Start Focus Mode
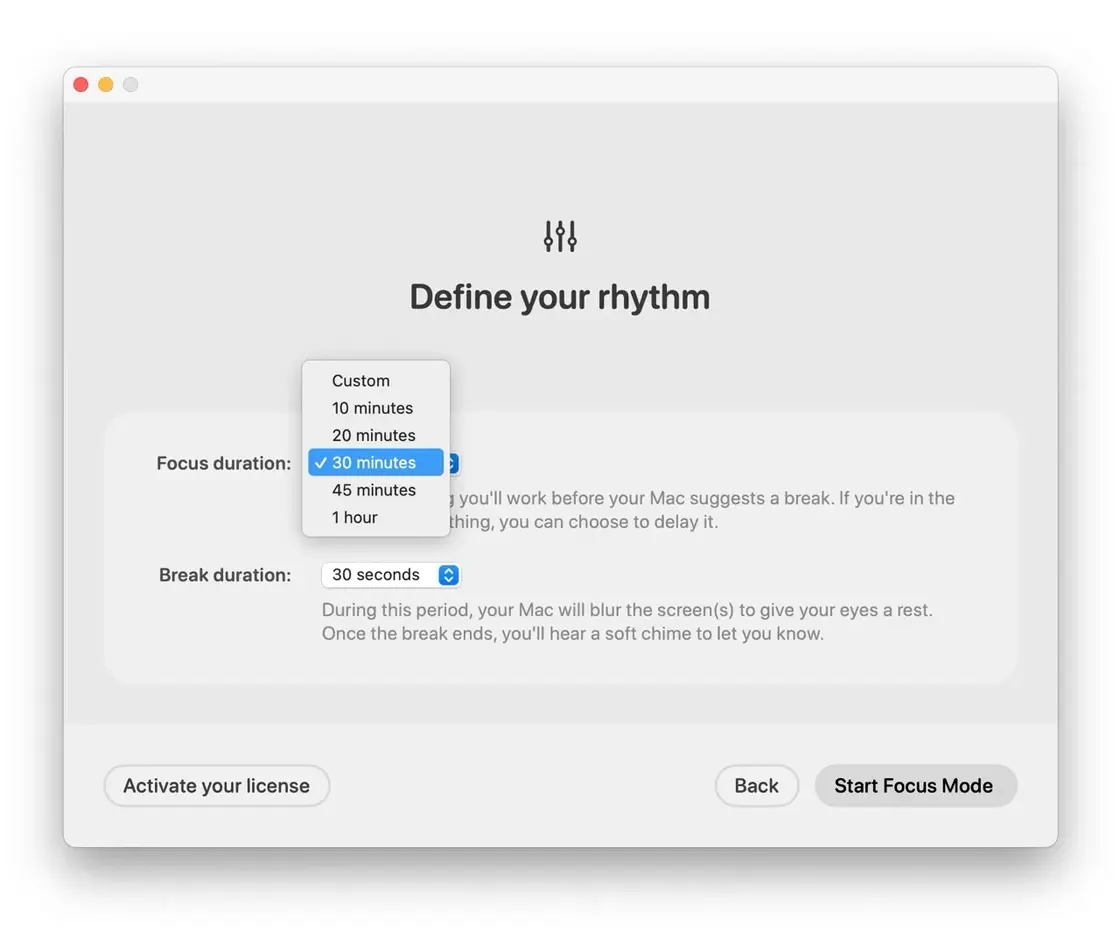The width and height of the screenshot is (1120, 933). [916, 786]
